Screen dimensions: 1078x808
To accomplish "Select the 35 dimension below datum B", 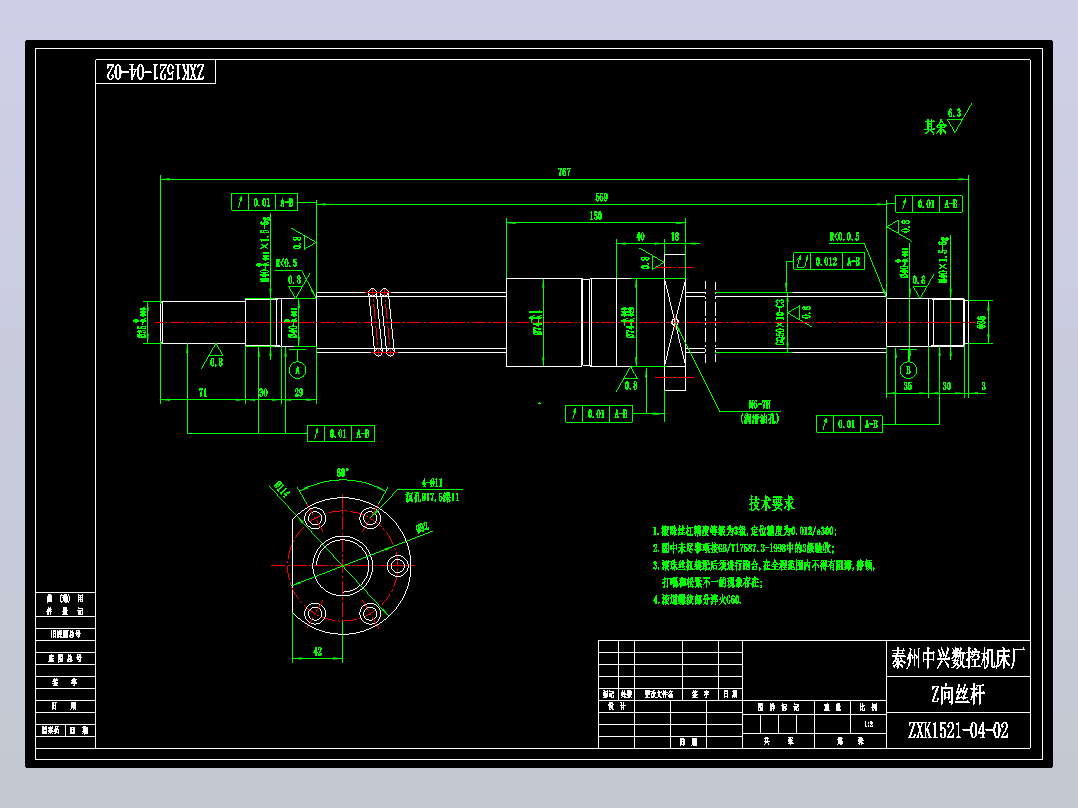I will [908, 386].
